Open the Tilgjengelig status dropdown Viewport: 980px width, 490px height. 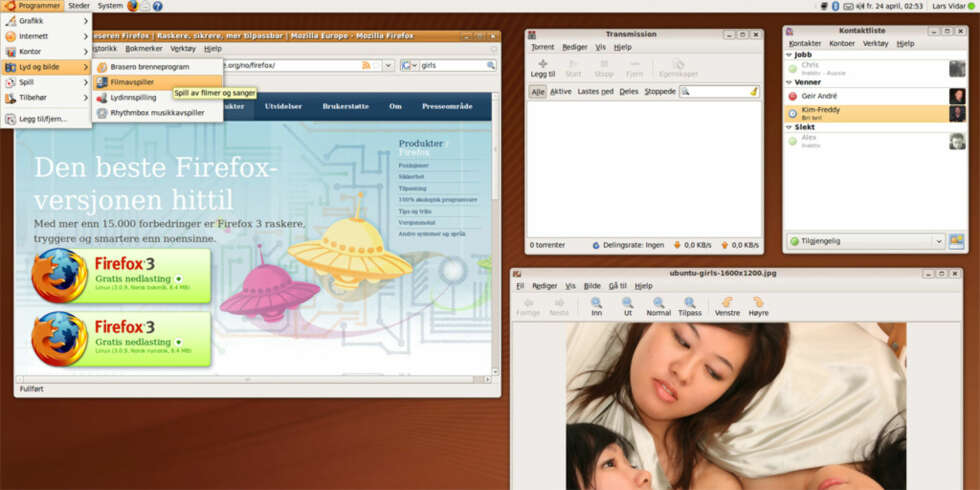pyautogui.click(x=866, y=241)
